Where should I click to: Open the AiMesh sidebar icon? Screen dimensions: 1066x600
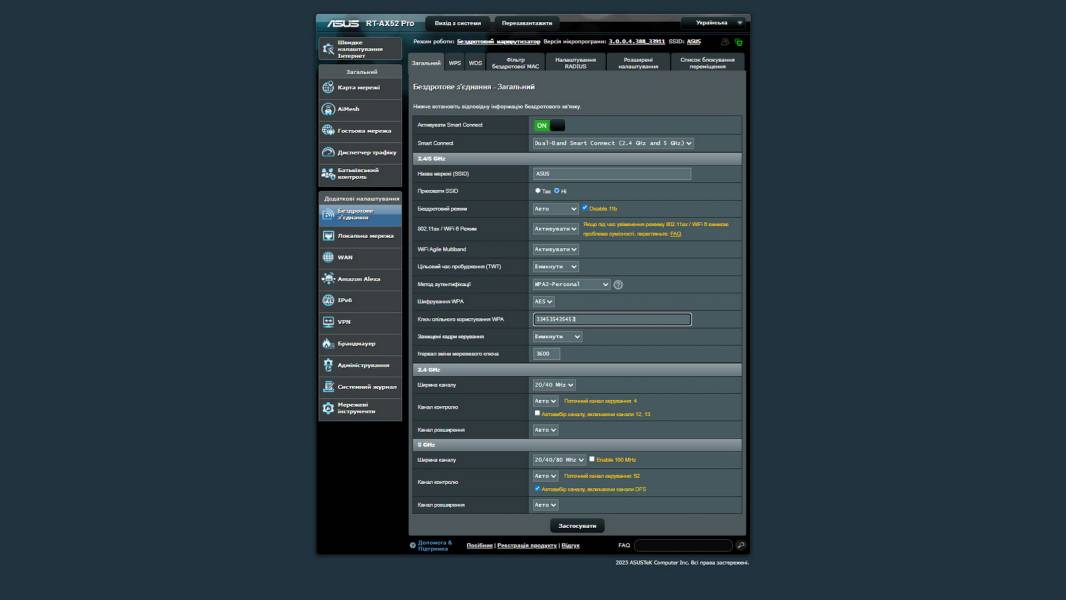click(x=328, y=109)
